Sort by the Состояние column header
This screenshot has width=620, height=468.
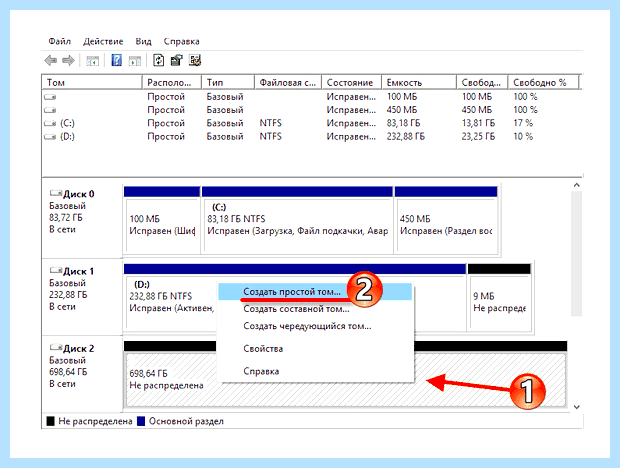point(352,83)
